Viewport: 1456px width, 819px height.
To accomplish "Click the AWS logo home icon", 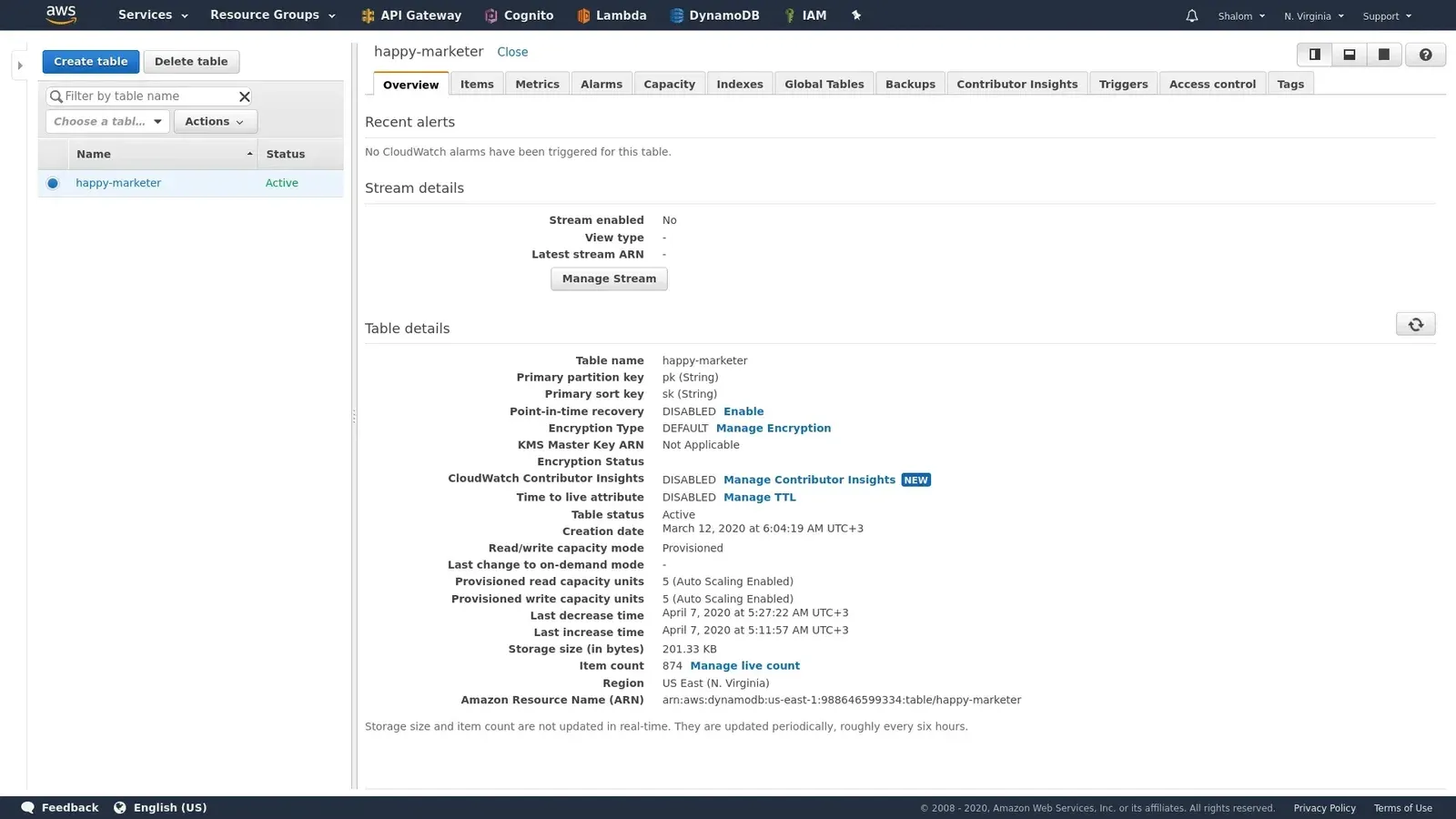I will (61, 15).
